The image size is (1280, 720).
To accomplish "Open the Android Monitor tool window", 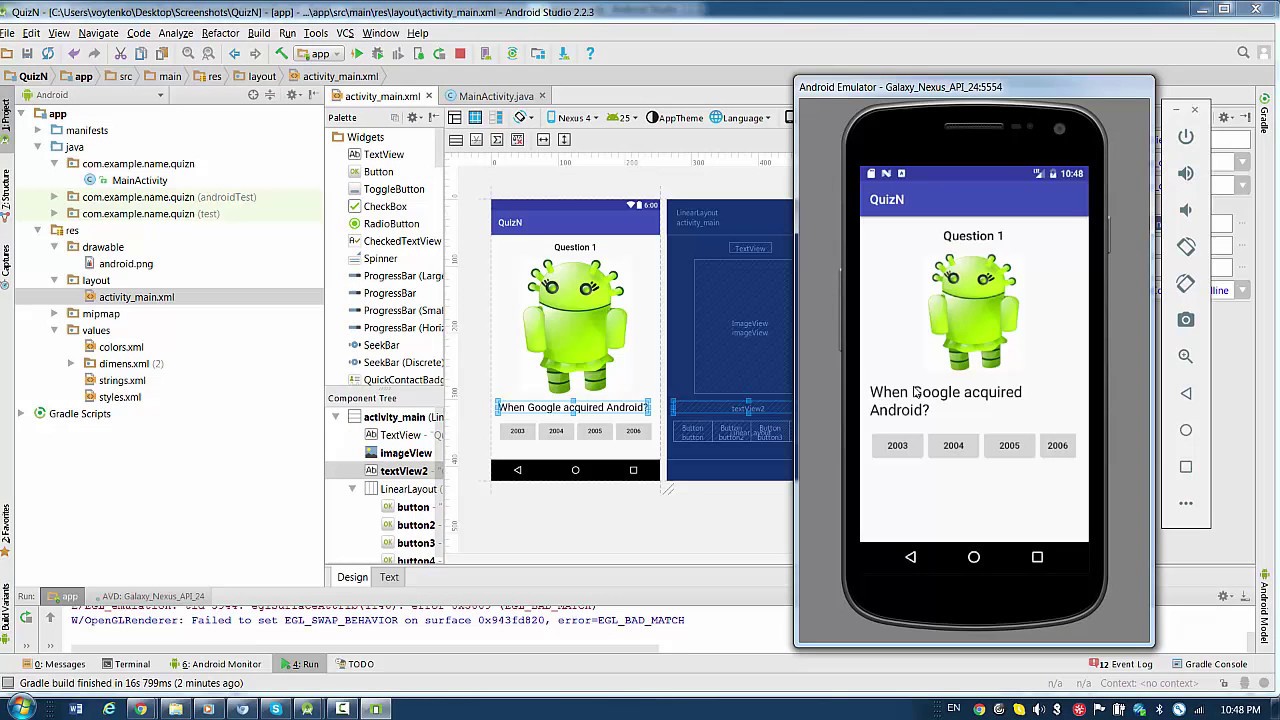I will point(215,664).
